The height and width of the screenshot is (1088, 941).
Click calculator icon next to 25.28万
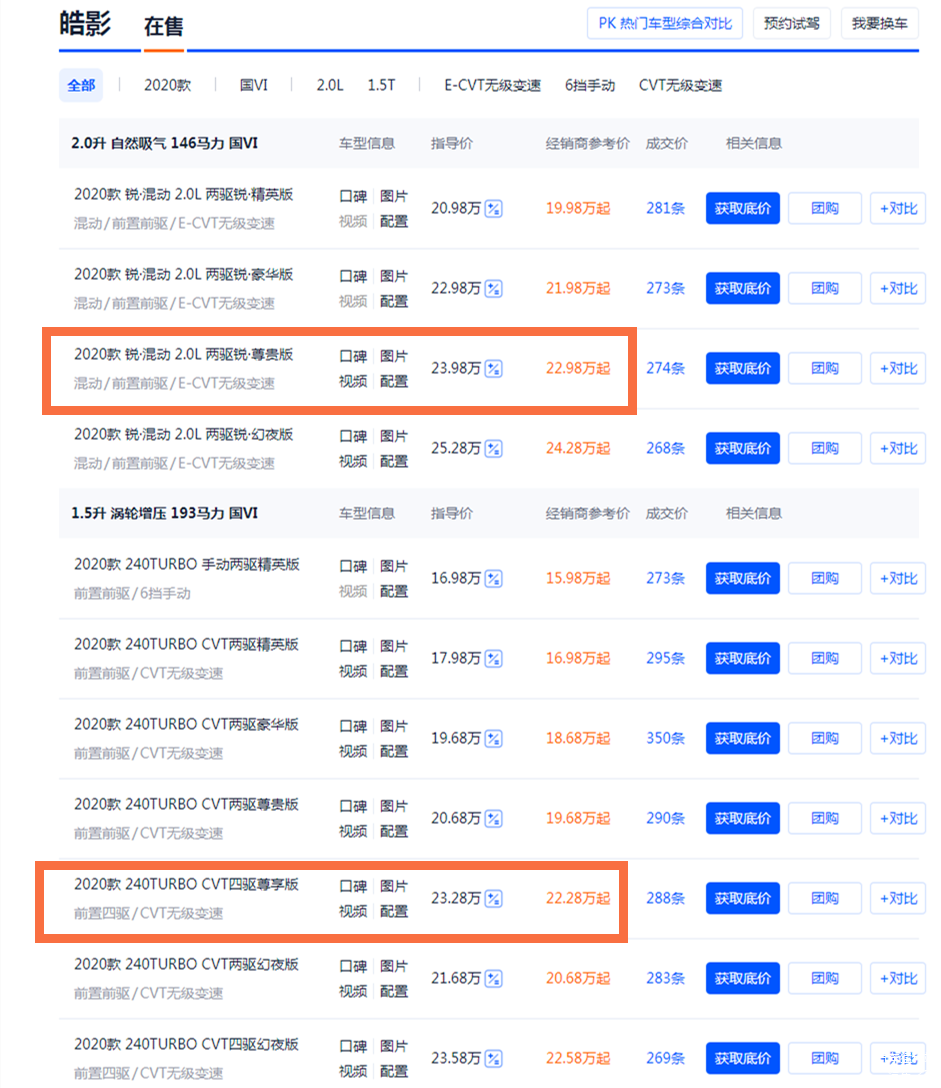click(x=493, y=449)
